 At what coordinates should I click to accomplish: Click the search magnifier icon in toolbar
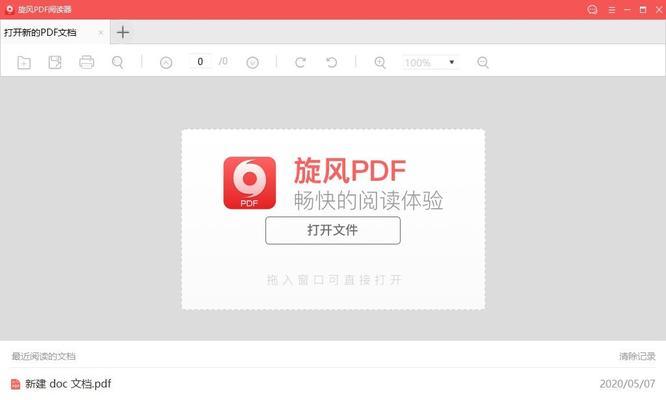(118, 62)
